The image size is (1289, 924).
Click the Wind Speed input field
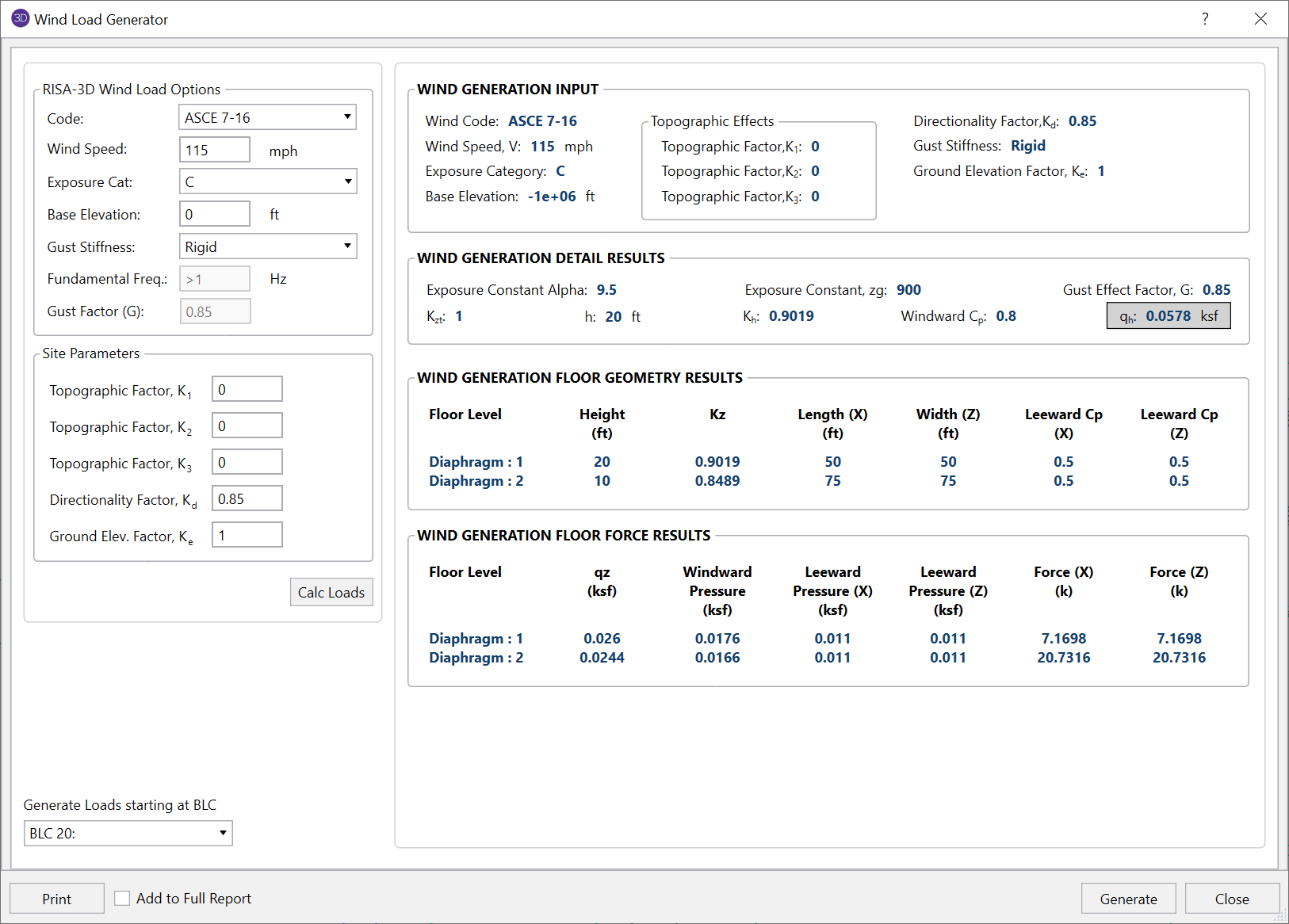(x=215, y=150)
